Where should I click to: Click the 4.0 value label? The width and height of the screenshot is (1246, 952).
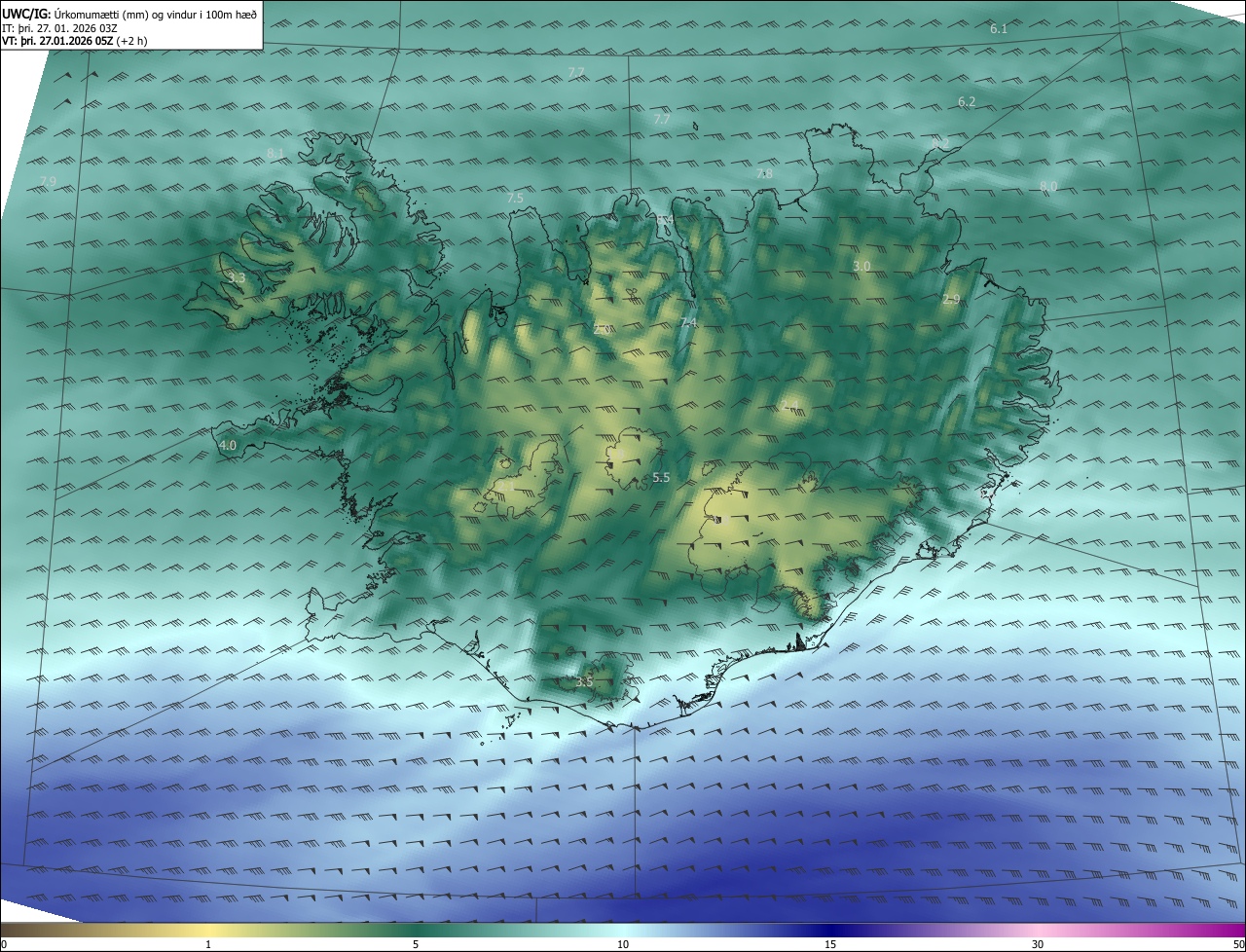pyautogui.click(x=228, y=445)
